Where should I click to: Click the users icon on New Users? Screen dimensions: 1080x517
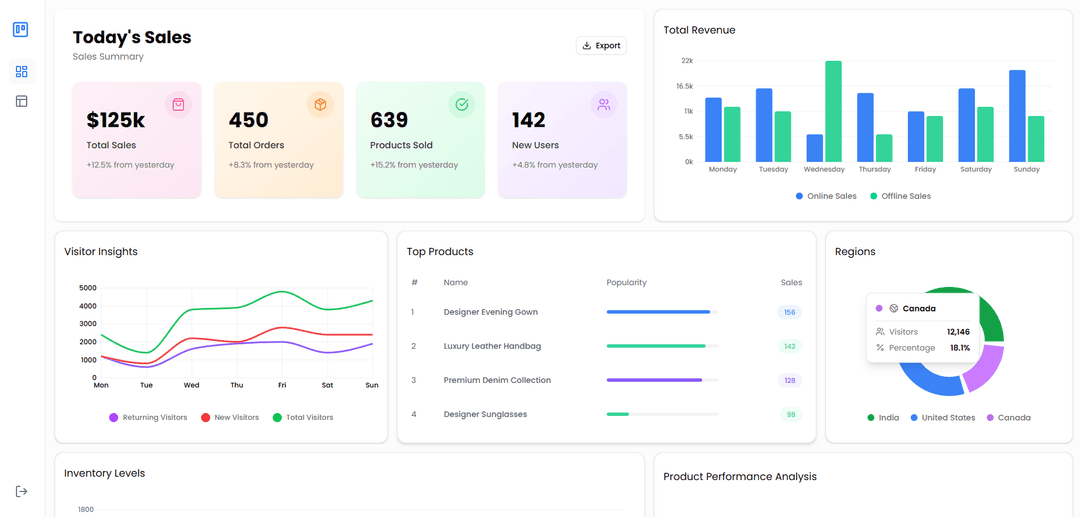(603, 104)
